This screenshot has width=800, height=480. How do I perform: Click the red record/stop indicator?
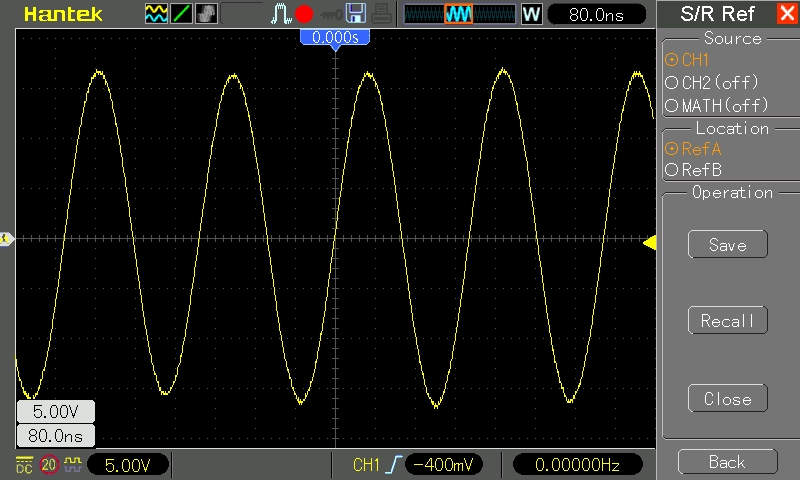coord(304,15)
